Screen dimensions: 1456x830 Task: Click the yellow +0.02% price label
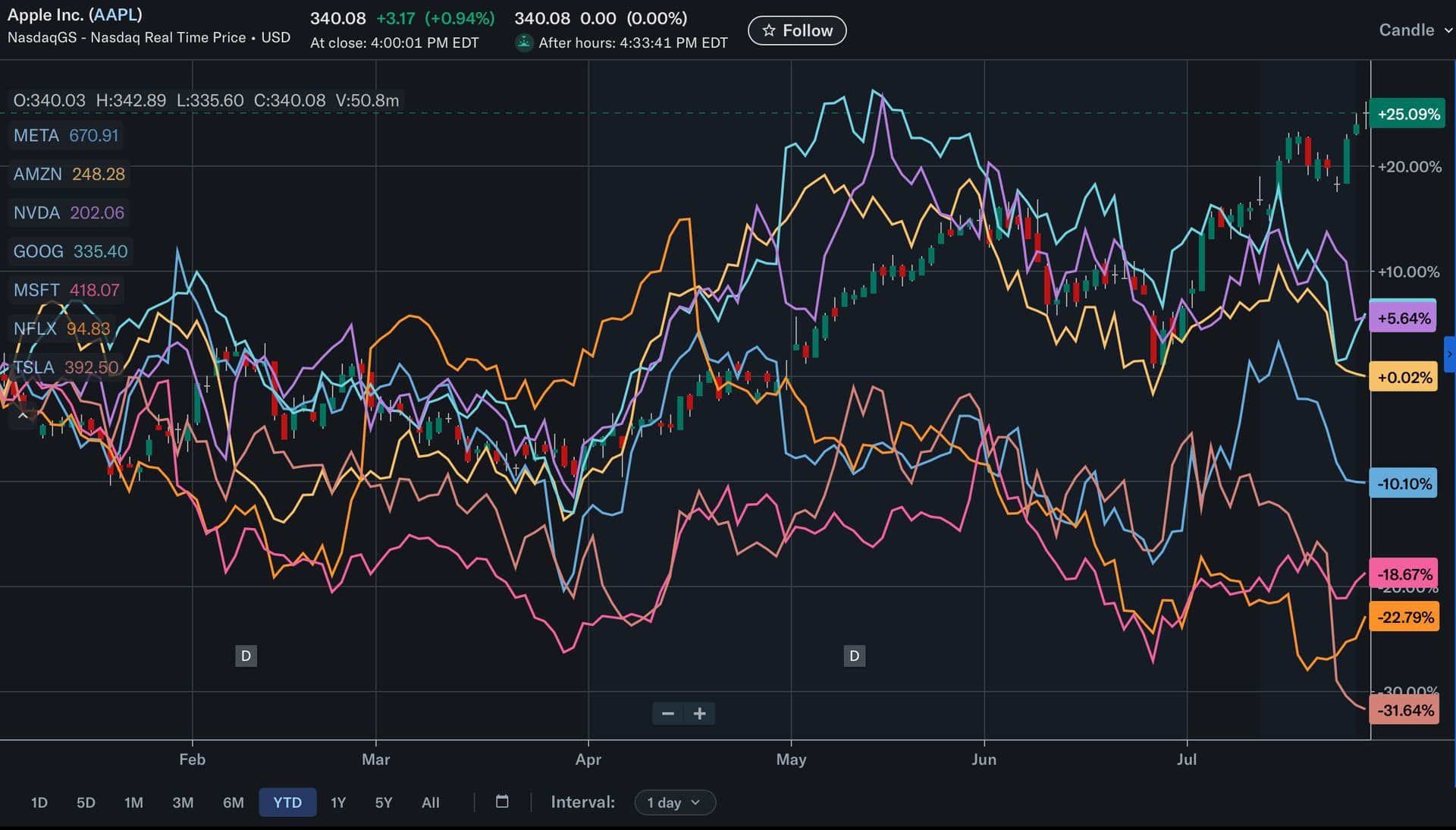(1404, 378)
